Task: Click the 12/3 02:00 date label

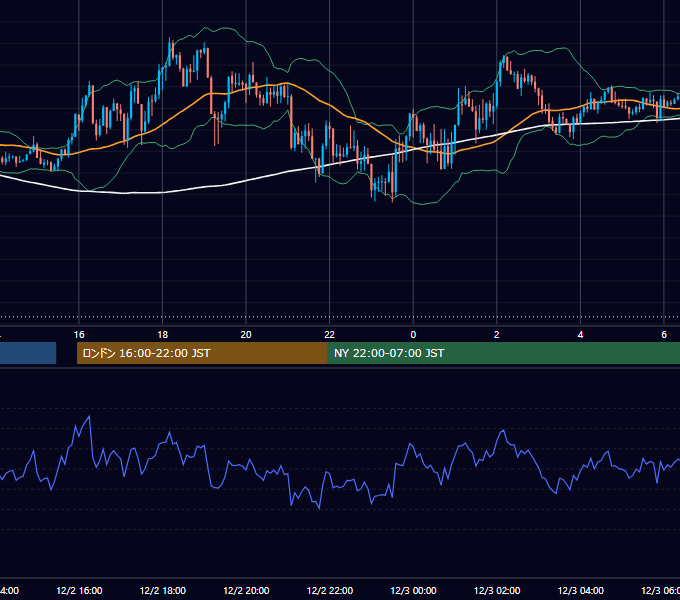Action: pyautogui.click(x=497, y=590)
